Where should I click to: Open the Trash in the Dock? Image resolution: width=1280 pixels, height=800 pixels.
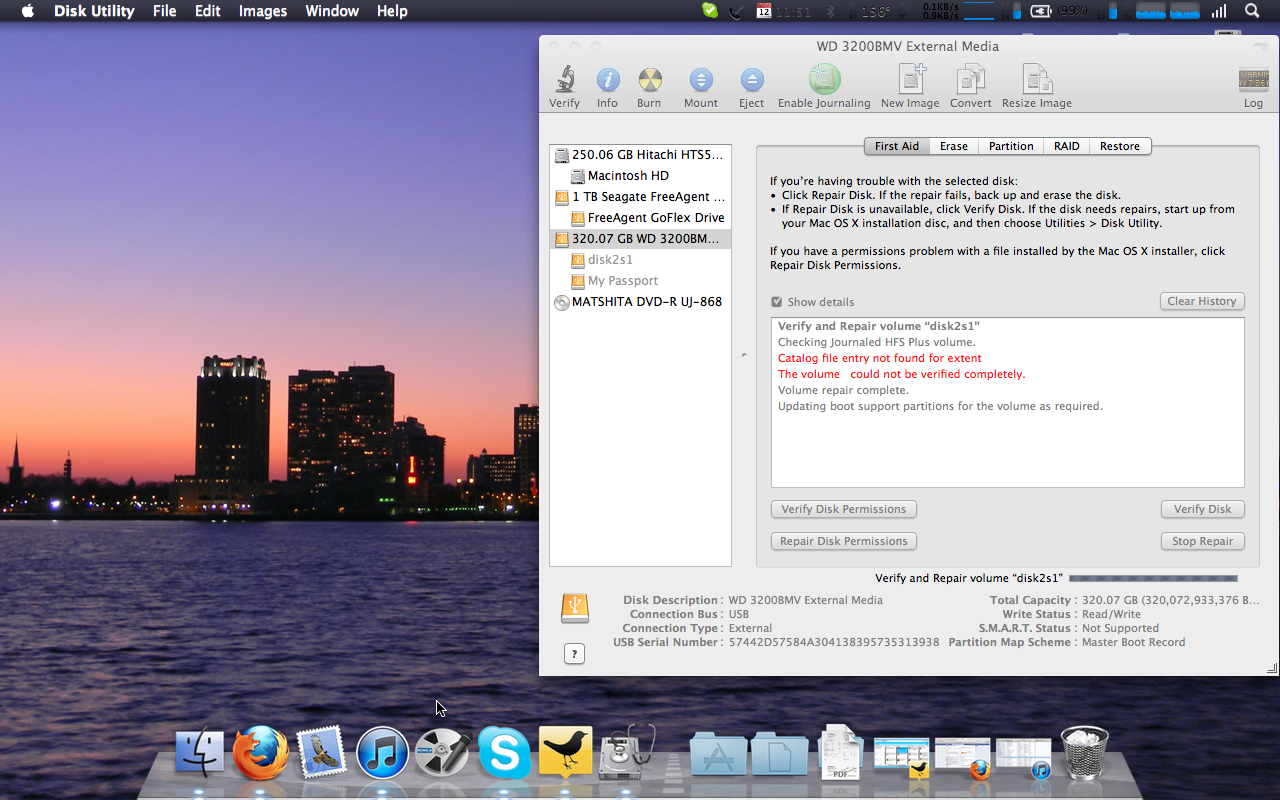point(1084,753)
